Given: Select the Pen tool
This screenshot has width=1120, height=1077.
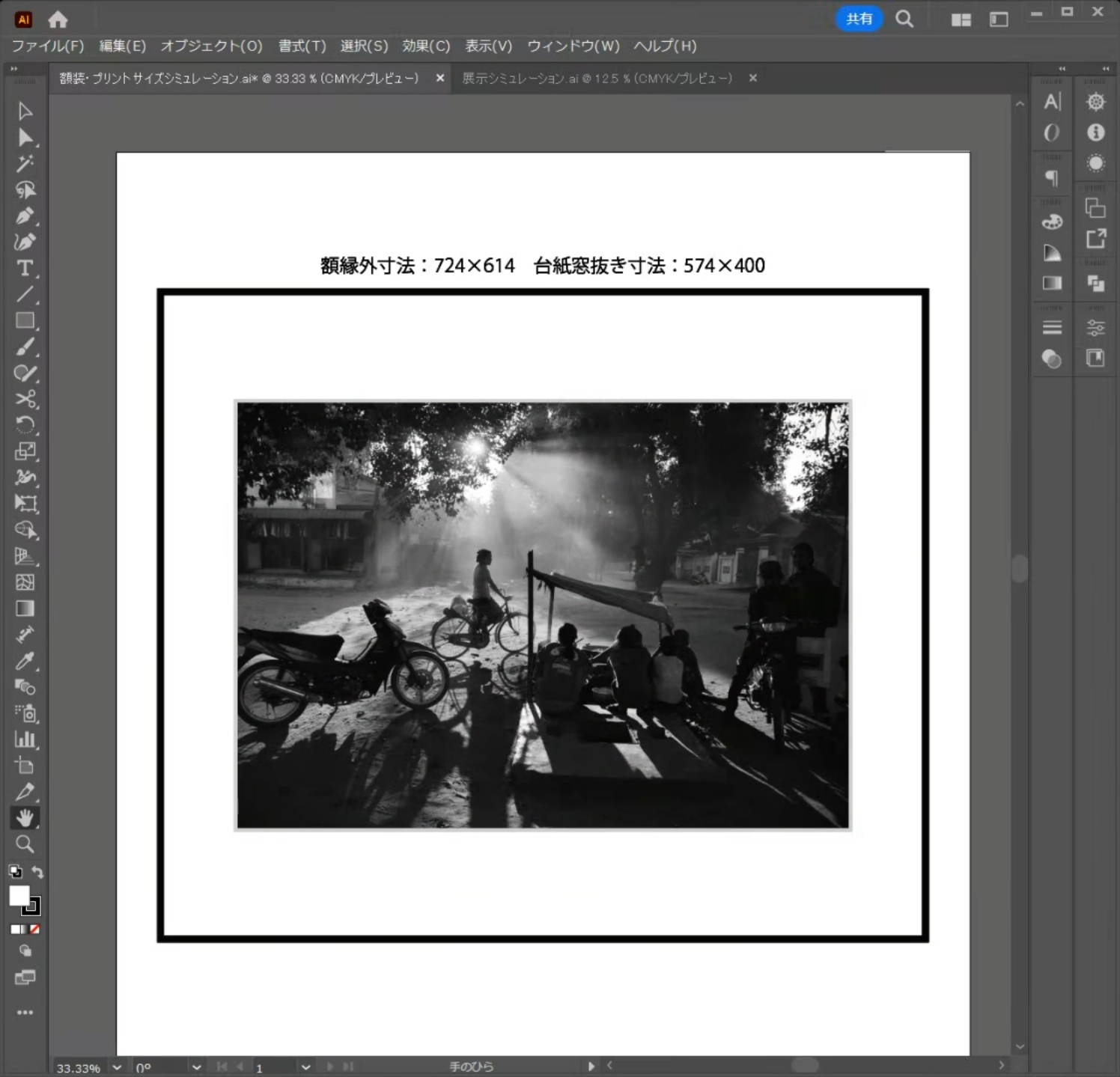Looking at the screenshot, I should tap(25, 216).
